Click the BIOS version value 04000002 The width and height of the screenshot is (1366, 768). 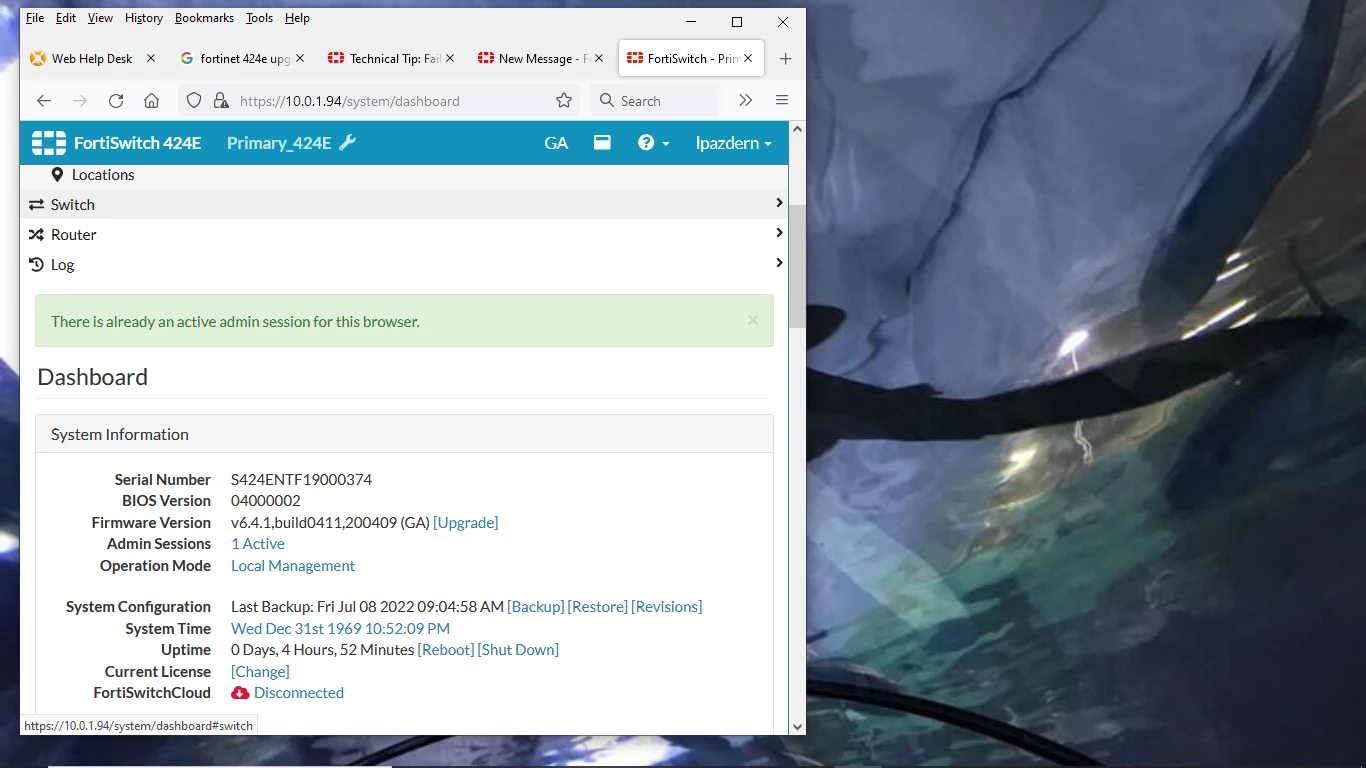pos(266,501)
